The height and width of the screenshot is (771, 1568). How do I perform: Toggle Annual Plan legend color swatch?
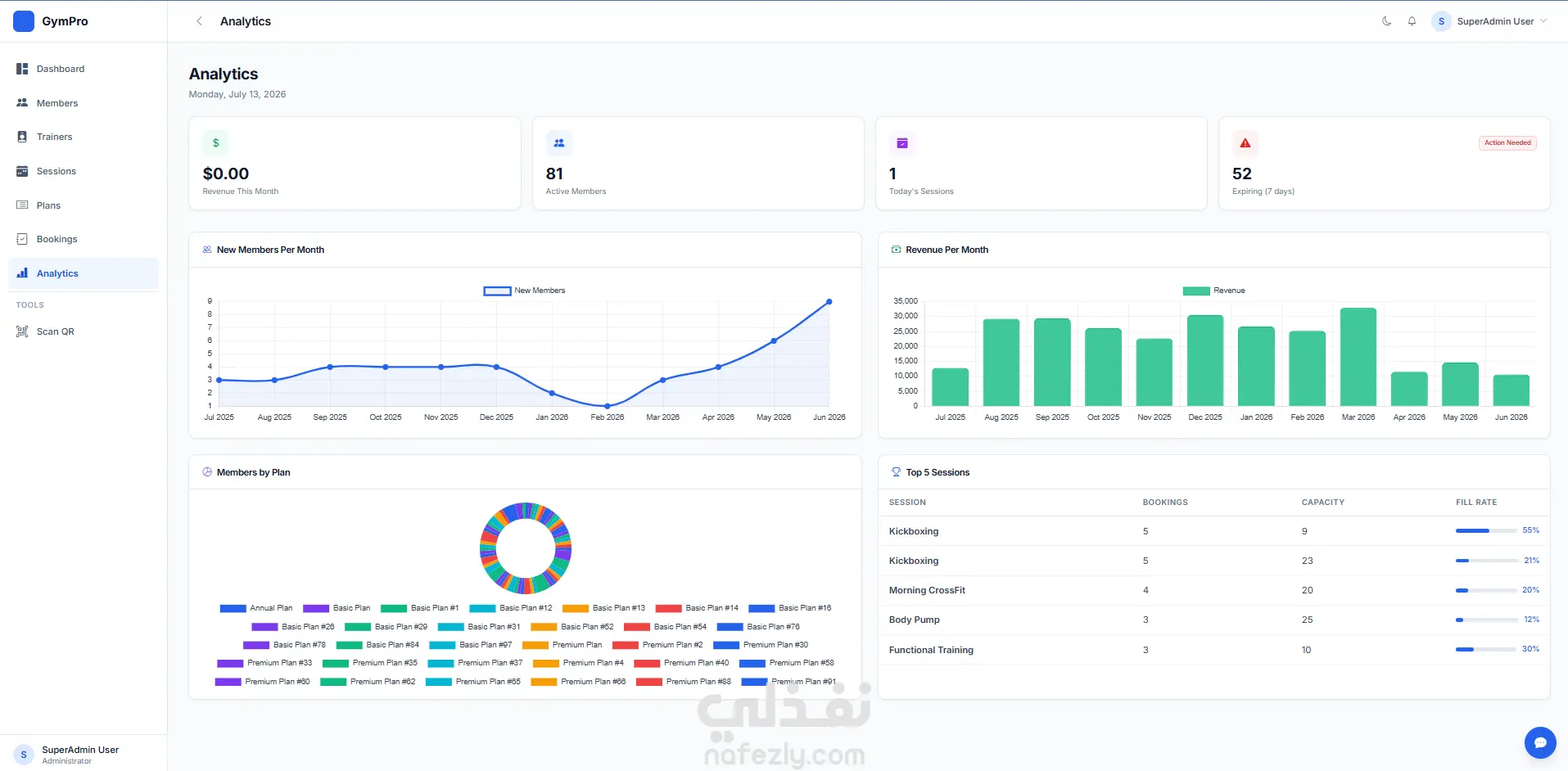coord(233,608)
